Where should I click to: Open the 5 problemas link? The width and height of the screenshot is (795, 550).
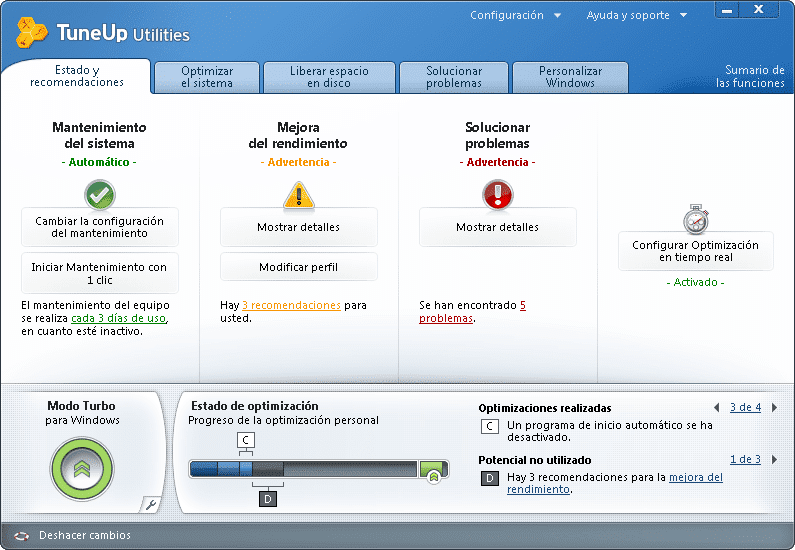472,312
